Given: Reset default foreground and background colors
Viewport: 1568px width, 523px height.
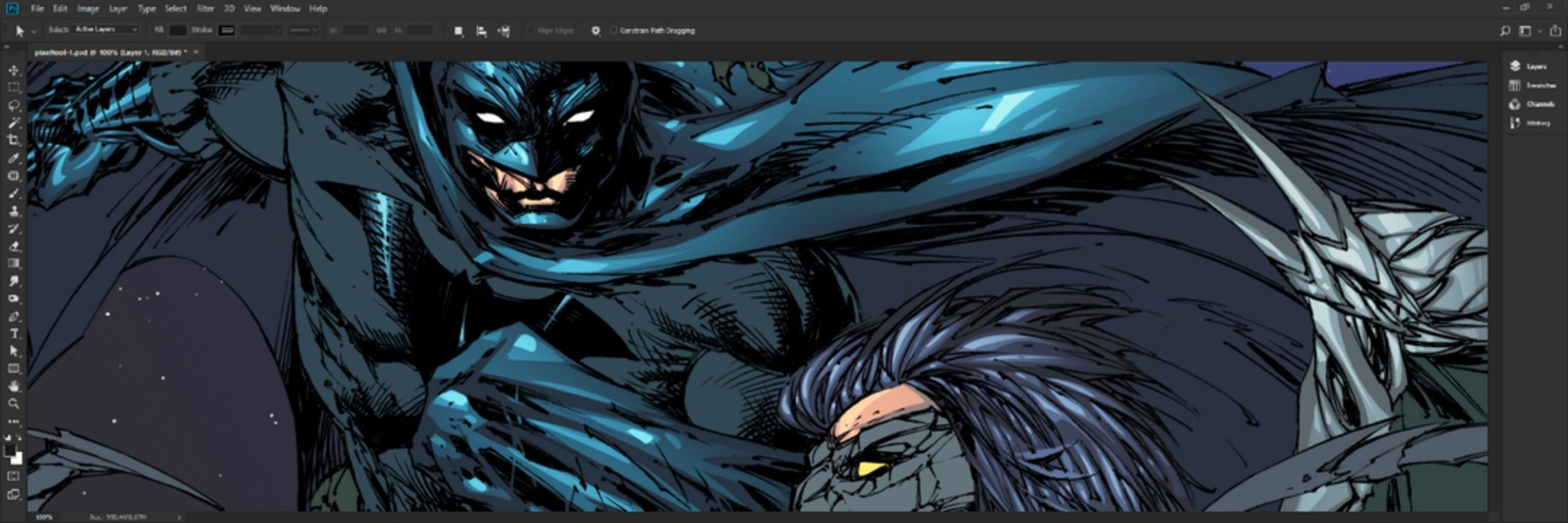Looking at the screenshot, I should coord(7,437).
